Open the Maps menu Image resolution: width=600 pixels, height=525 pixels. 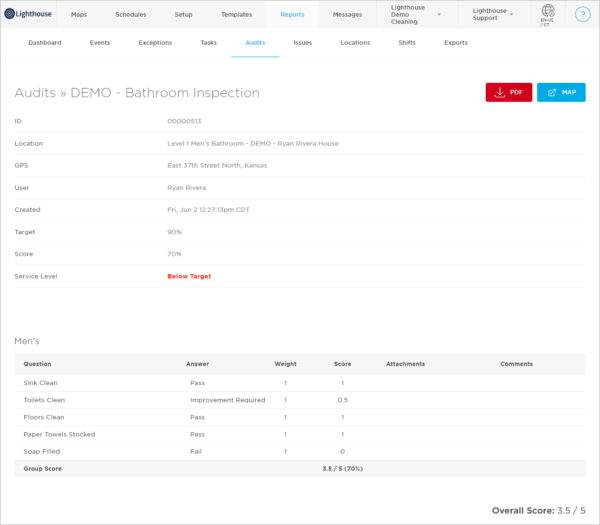[x=79, y=15]
